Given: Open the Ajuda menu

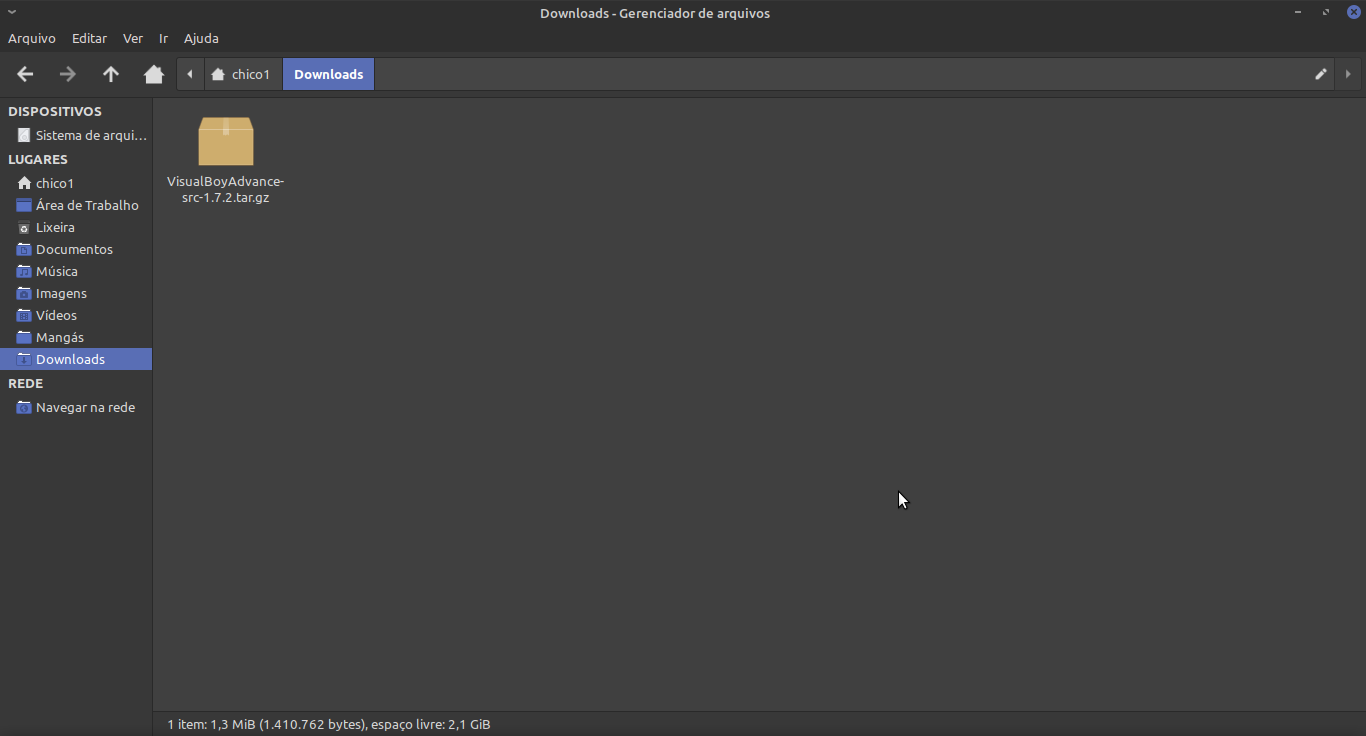Looking at the screenshot, I should click(201, 38).
